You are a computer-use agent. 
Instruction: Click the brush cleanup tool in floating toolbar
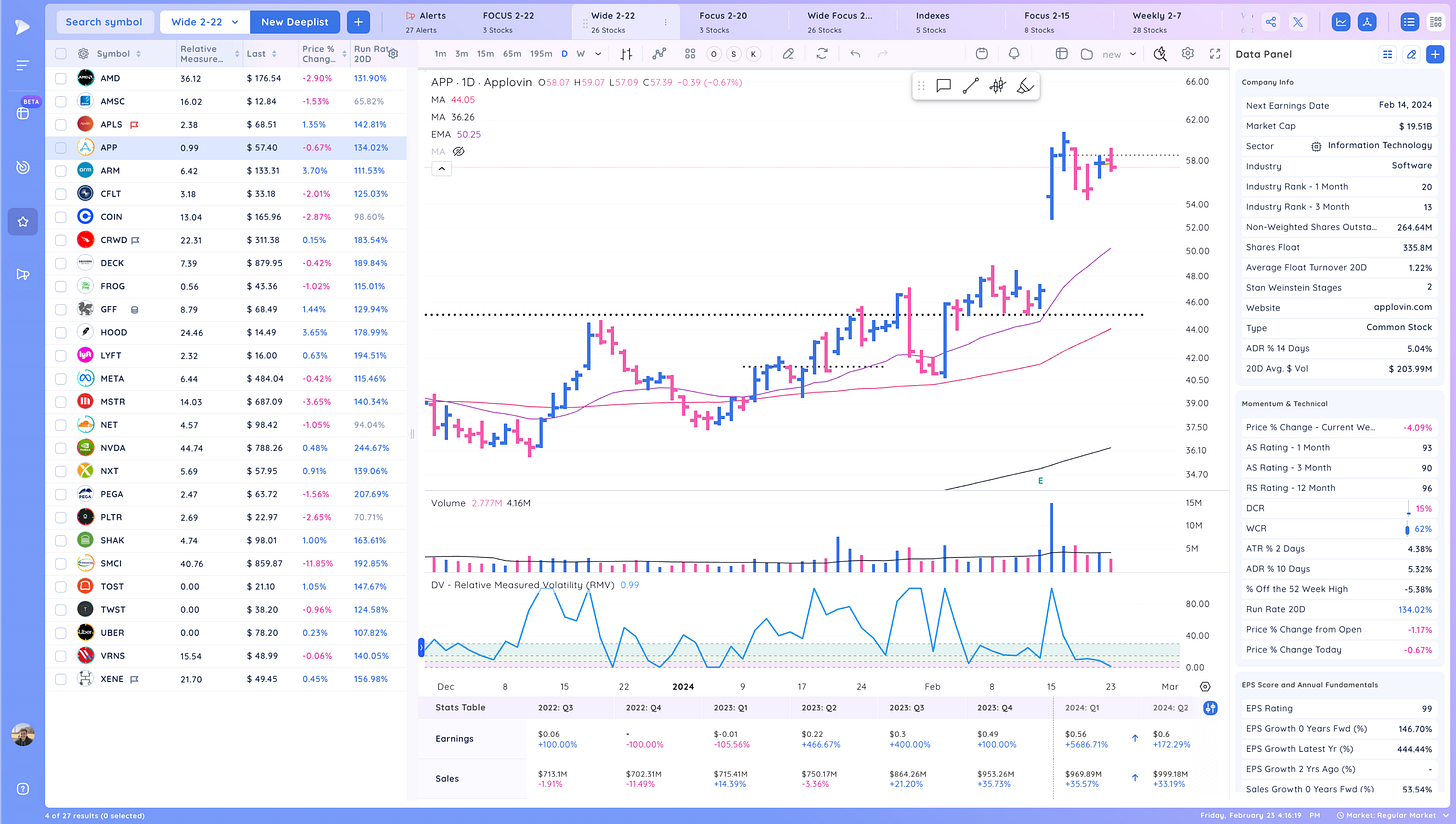pyautogui.click(x=1024, y=87)
